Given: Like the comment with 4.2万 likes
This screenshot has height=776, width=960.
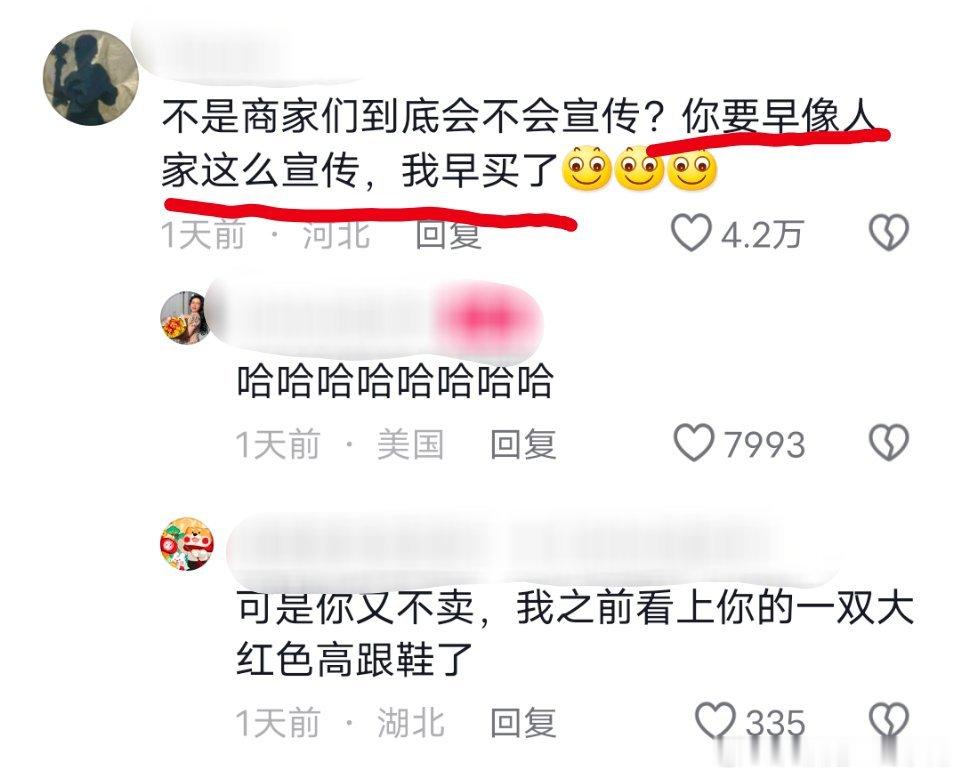Looking at the screenshot, I should click(691, 232).
